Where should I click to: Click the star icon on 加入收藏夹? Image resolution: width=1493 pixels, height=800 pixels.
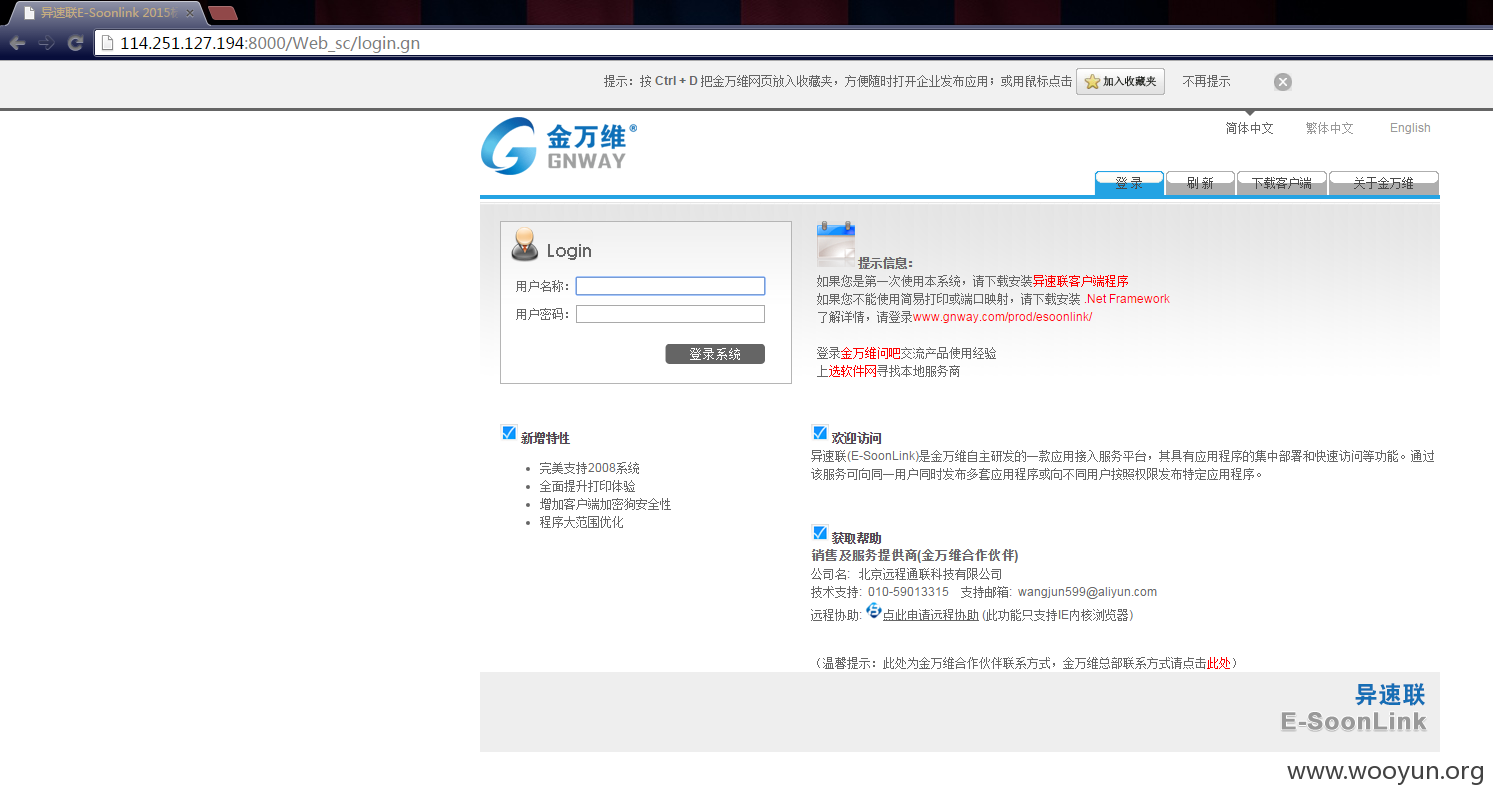(1092, 82)
